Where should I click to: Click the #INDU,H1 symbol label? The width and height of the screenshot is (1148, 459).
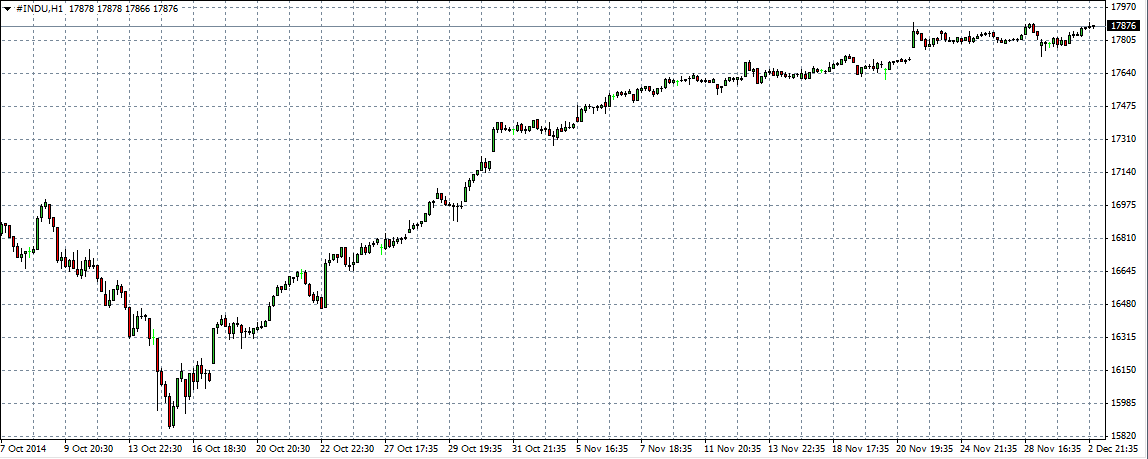40,8
